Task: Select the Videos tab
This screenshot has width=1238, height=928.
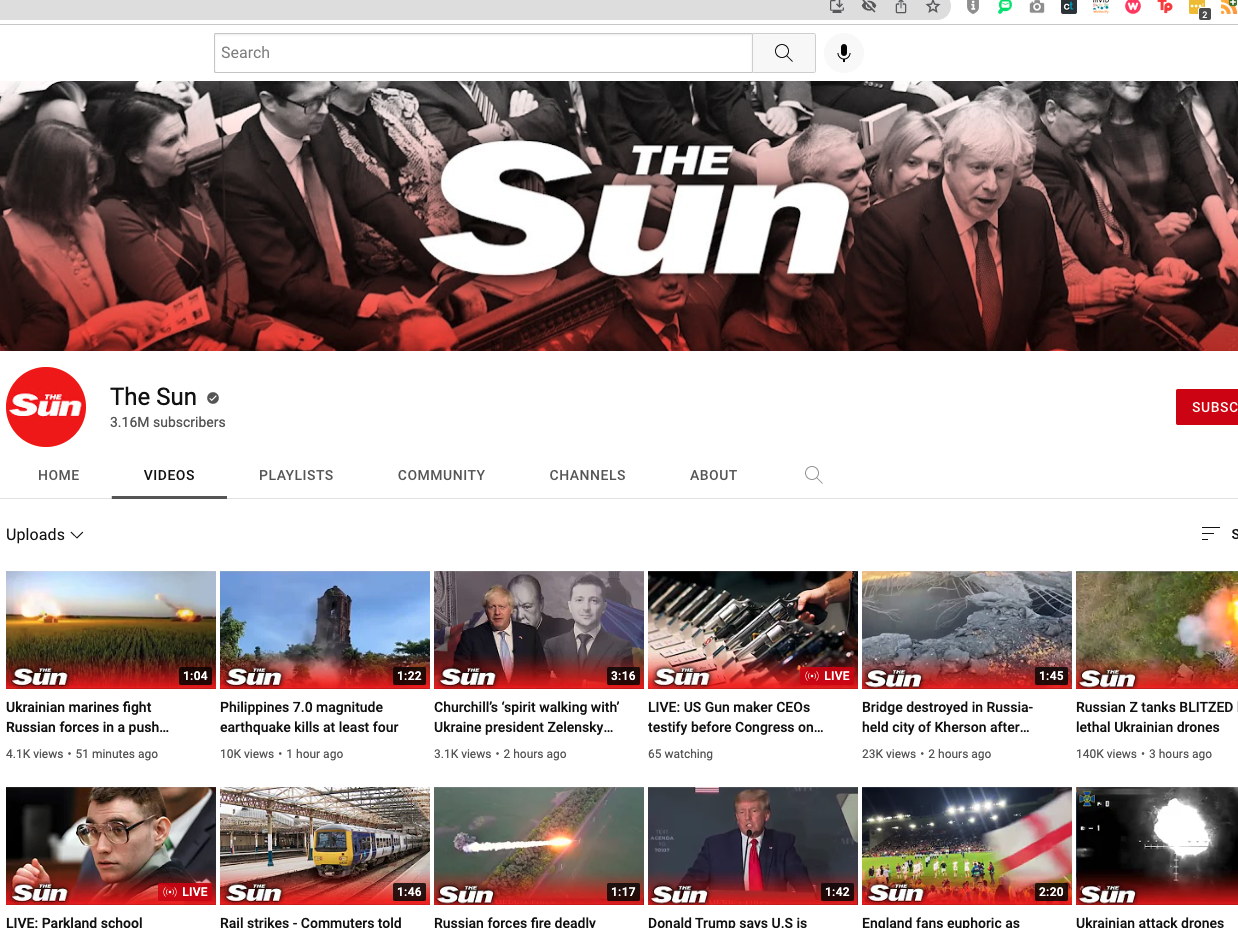Action: pyautogui.click(x=169, y=475)
